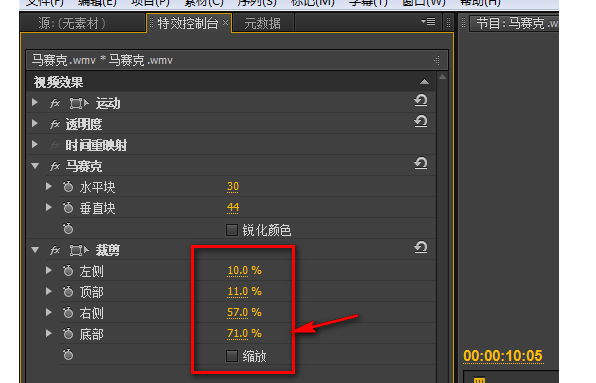The height and width of the screenshot is (383, 596).
Task: Switch to the 源:(无素材) tab
Action: tap(72, 24)
